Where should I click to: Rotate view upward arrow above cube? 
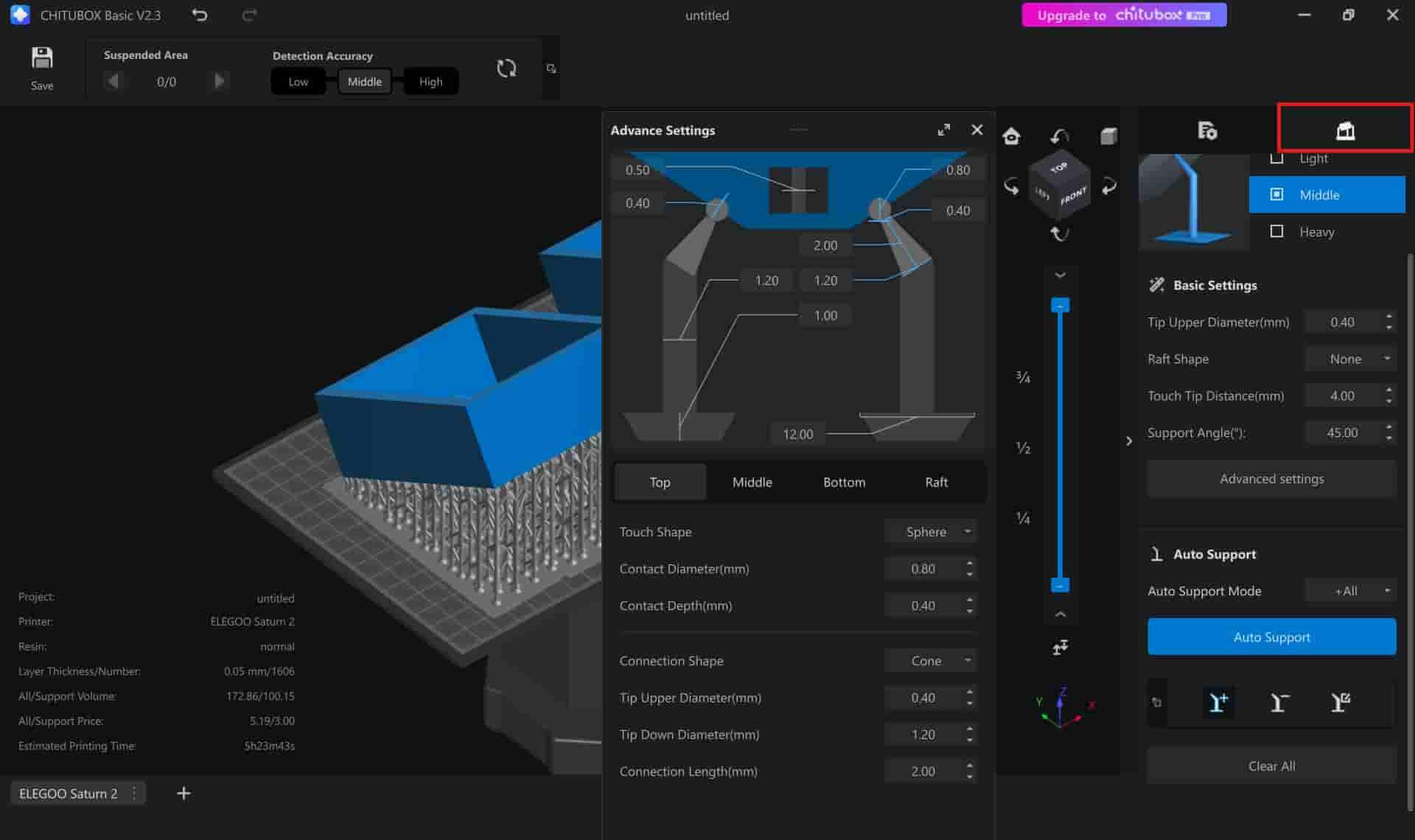click(x=1060, y=136)
